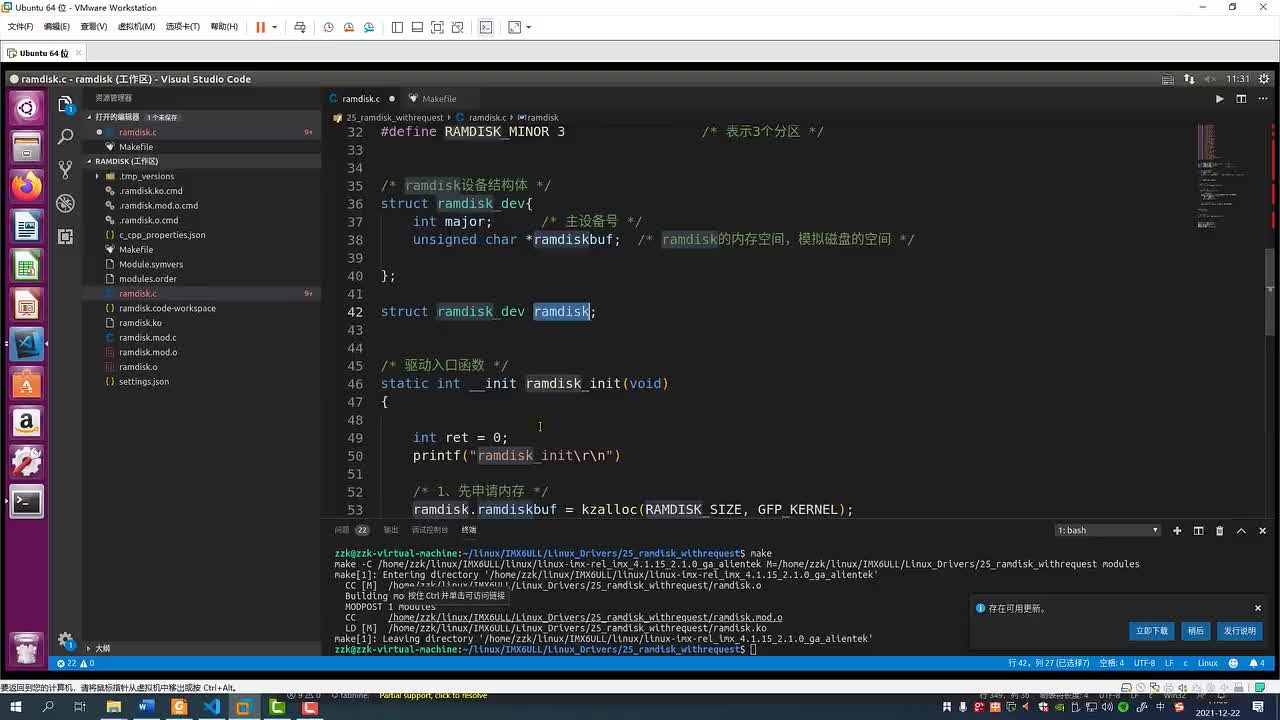Open Makefile in the file tree
Image resolution: width=1280 pixels, height=720 pixels.
point(136,249)
